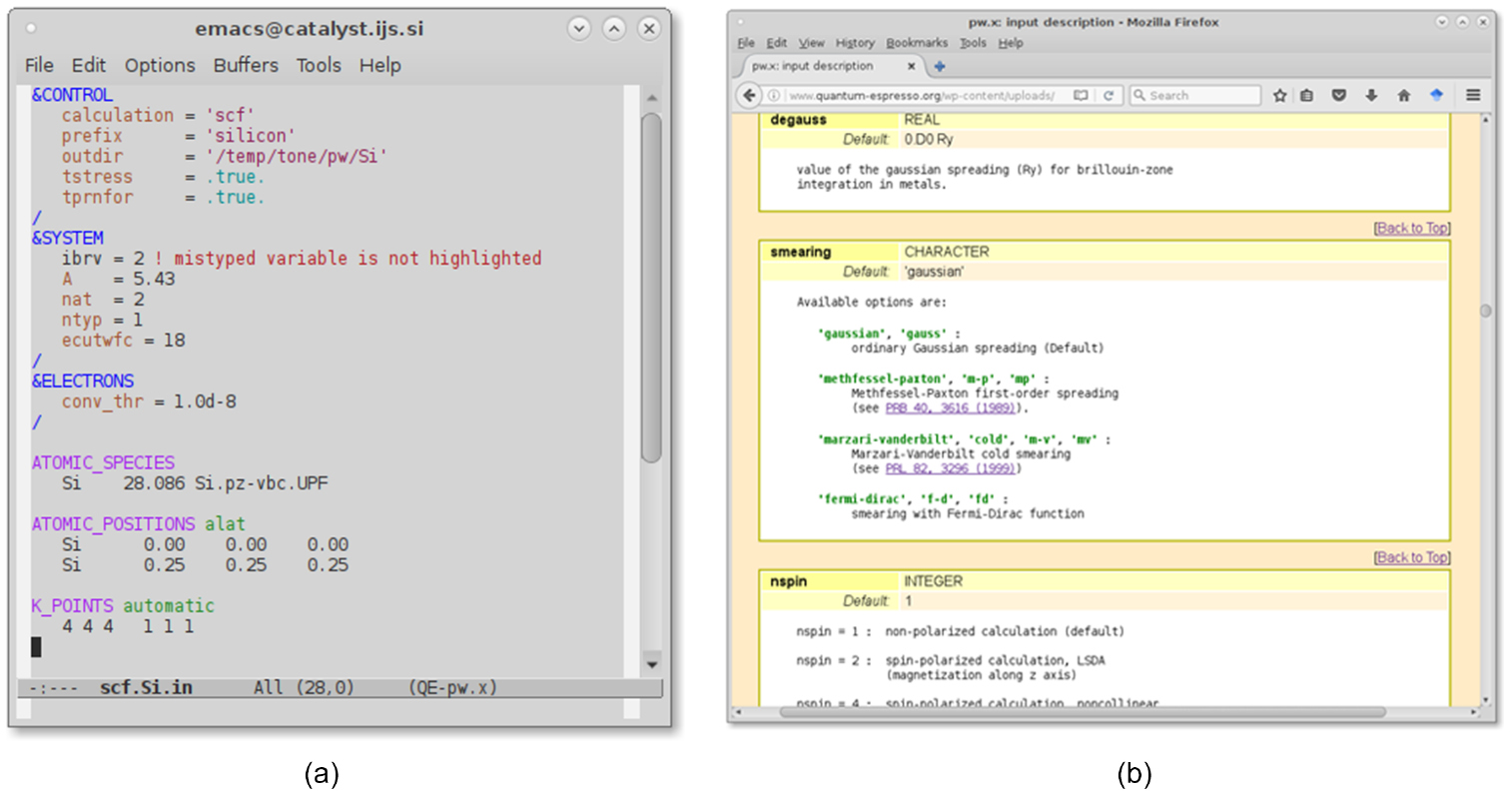The height and width of the screenshot is (797, 1512).
Task: Click 'K_POINTS' keyword in the Emacs buffer
Action: (x=73, y=605)
